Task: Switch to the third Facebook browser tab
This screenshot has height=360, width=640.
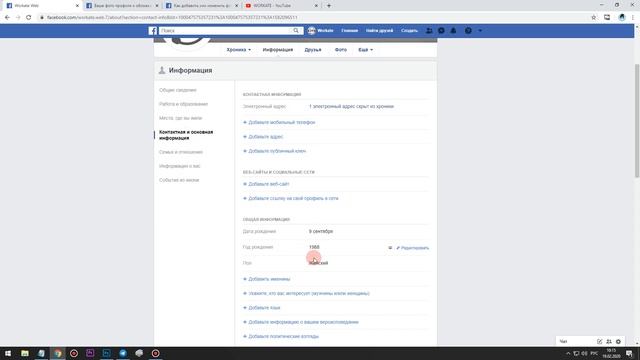Action: click(202, 6)
